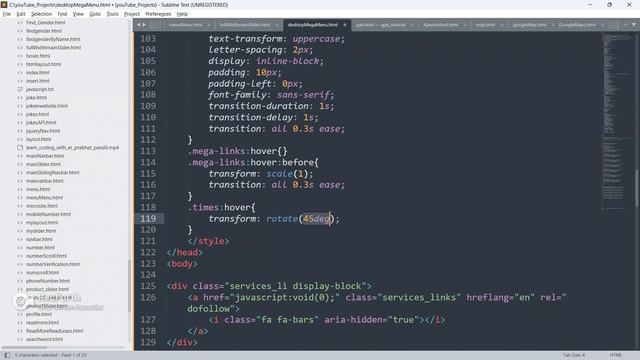Switch to the googleMap.html tab
Image resolution: width=640 pixels, height=360 pixels.
[x=530, y=25]
